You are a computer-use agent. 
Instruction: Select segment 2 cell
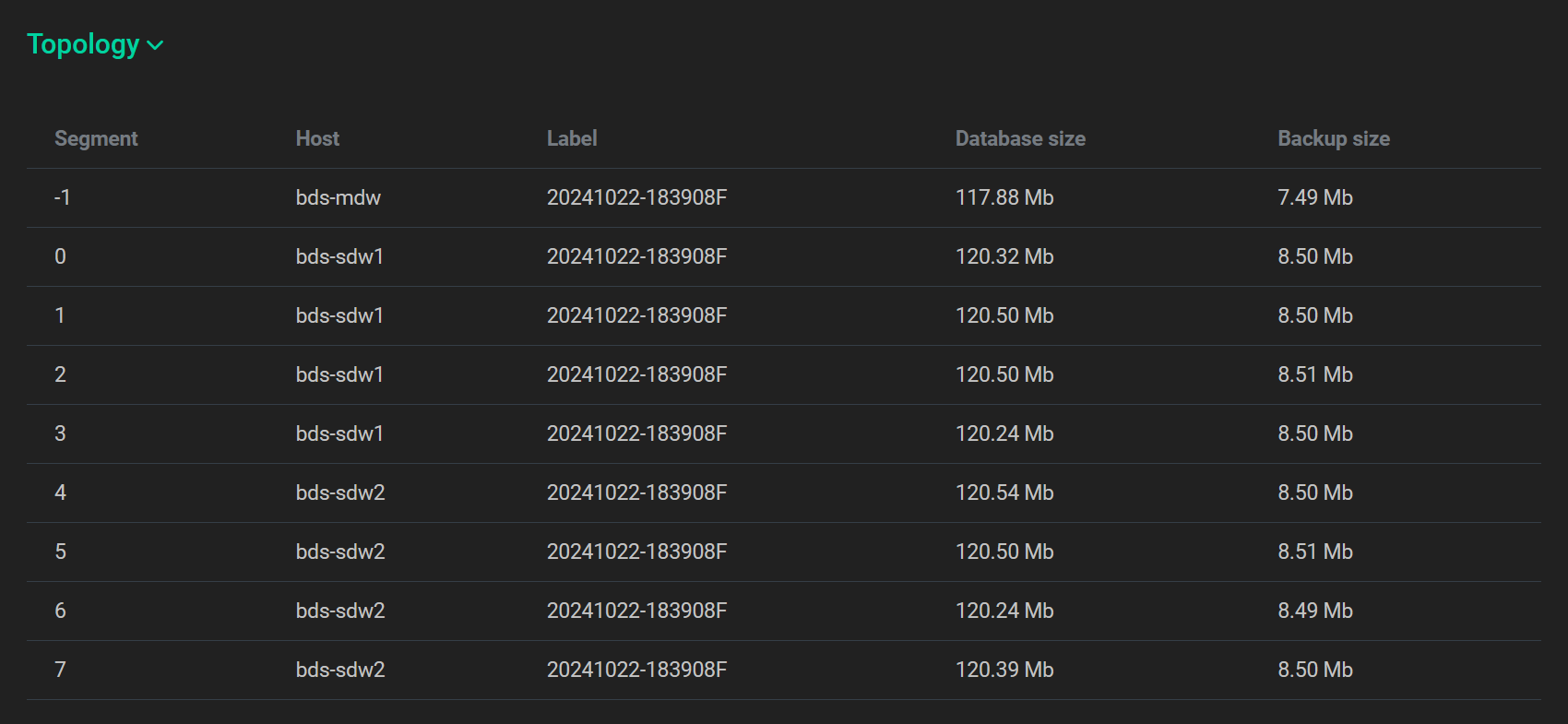pyautogui.click(x=60, y=374)
